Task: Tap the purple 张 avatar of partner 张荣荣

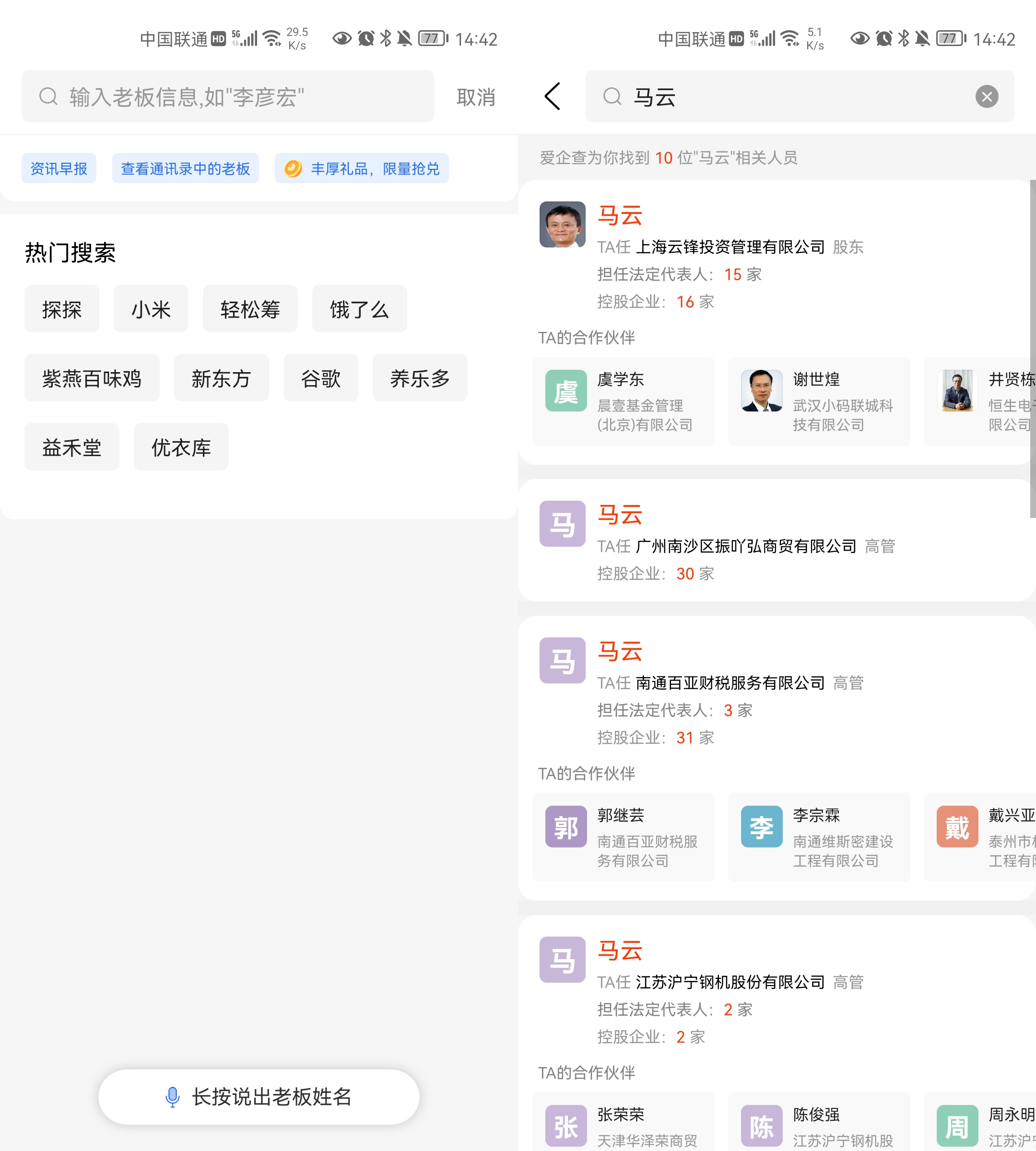Action: 566,1126
